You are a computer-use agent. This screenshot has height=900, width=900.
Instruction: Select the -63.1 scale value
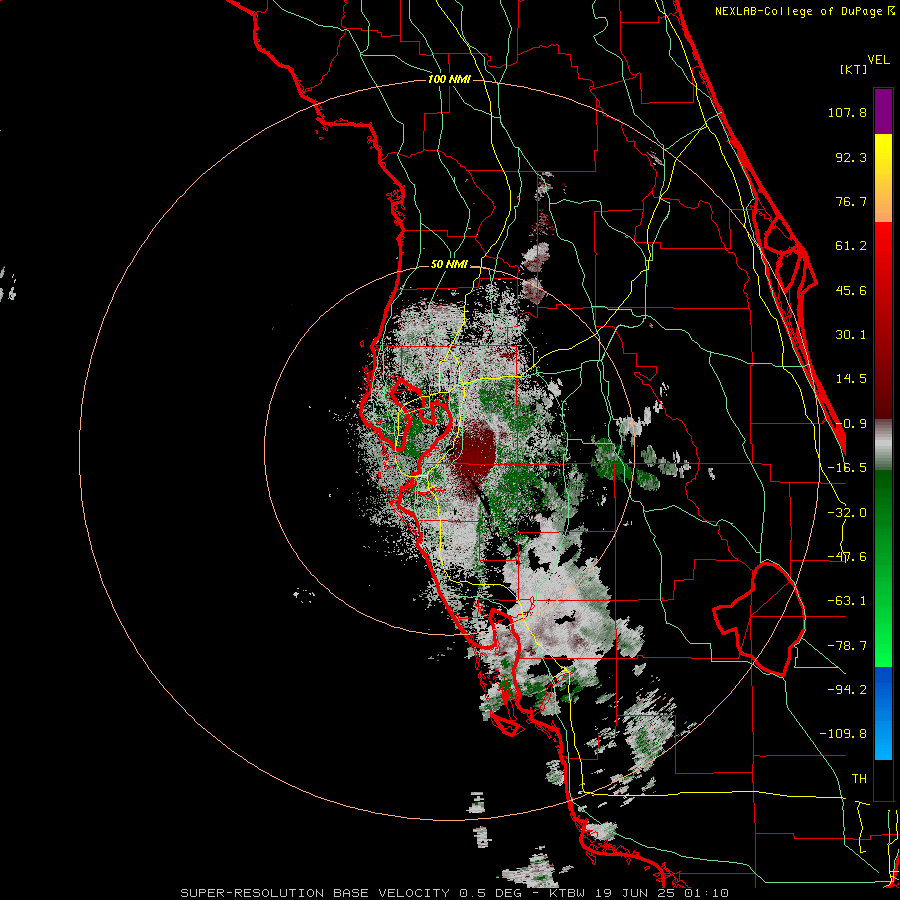847,601
